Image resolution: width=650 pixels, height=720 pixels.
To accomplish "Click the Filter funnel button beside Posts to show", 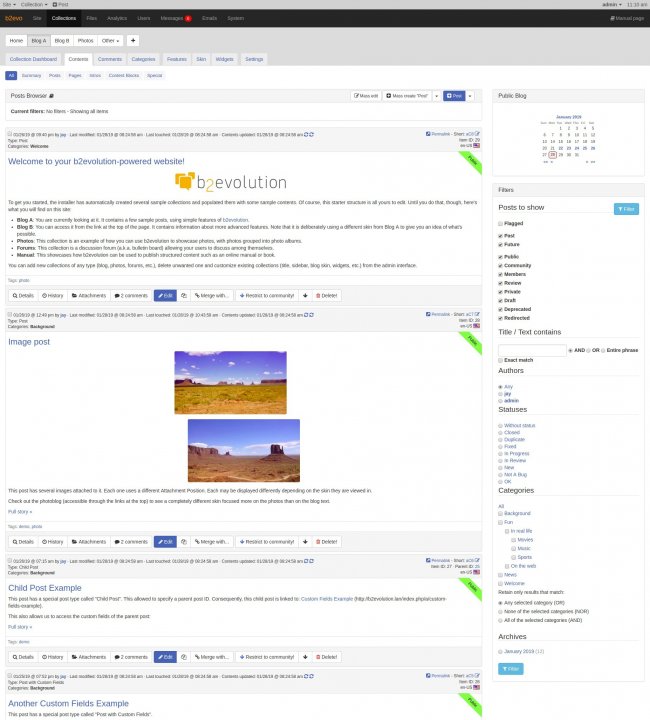I will coord(626,209).
